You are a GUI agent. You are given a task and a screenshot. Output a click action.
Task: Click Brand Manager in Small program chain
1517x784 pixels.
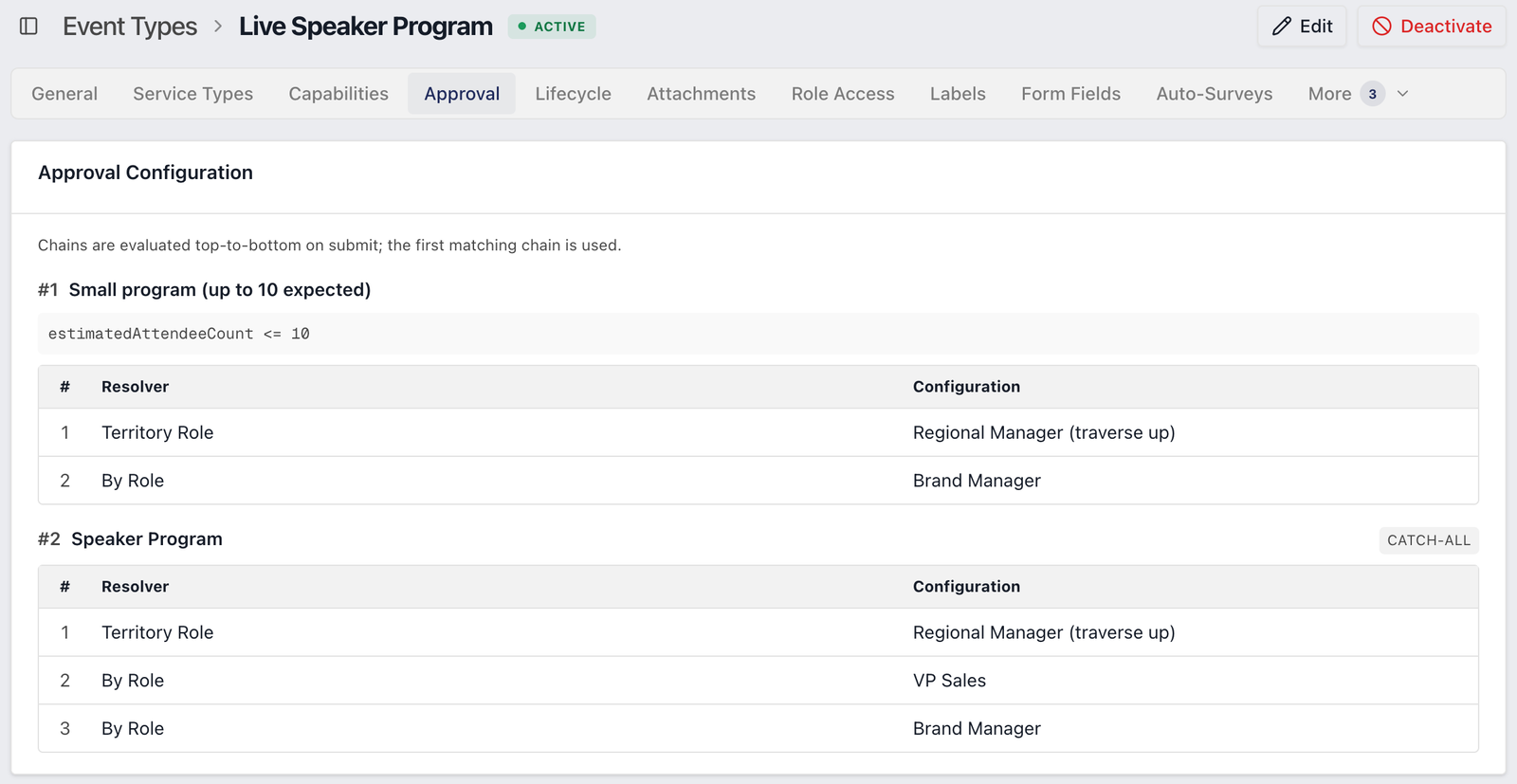977,481
